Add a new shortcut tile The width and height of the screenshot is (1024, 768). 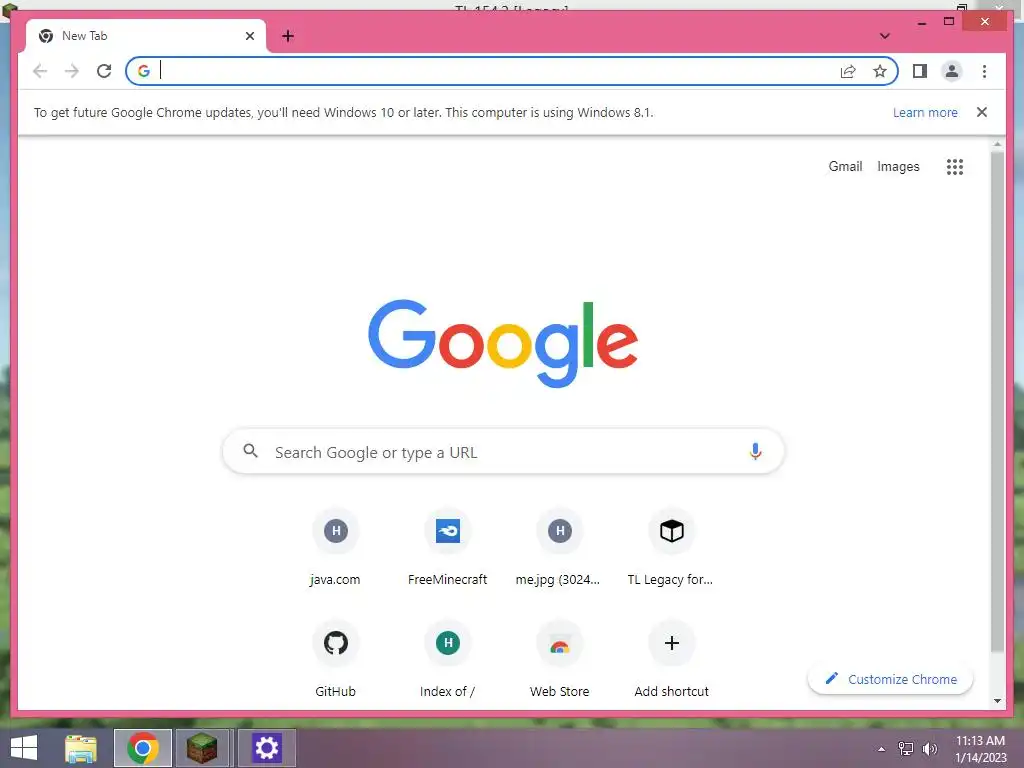pyautogui.click(x=671, y=660)
